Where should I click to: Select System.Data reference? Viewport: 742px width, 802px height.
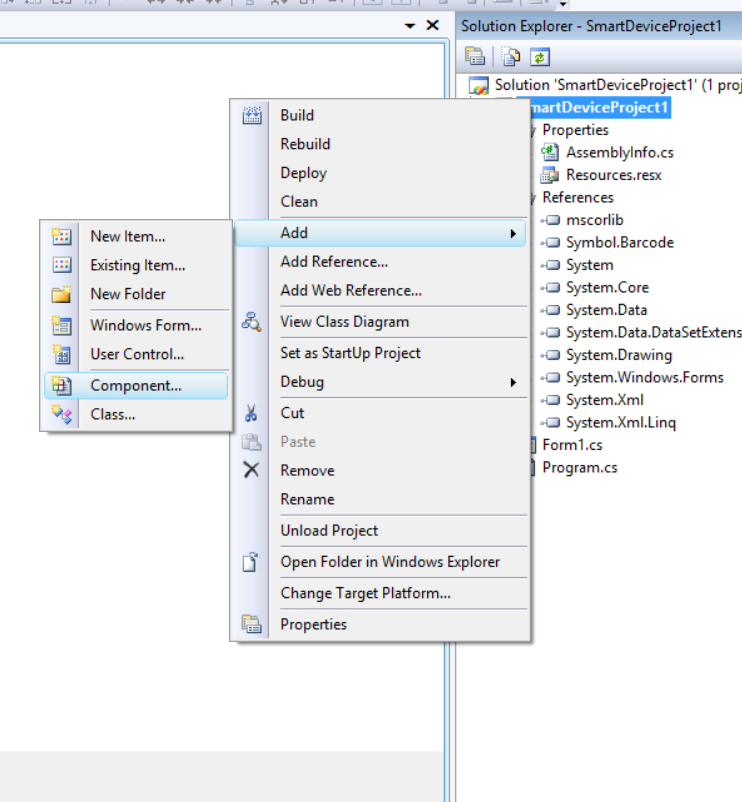pyautogui.click(x=606, y=310)
